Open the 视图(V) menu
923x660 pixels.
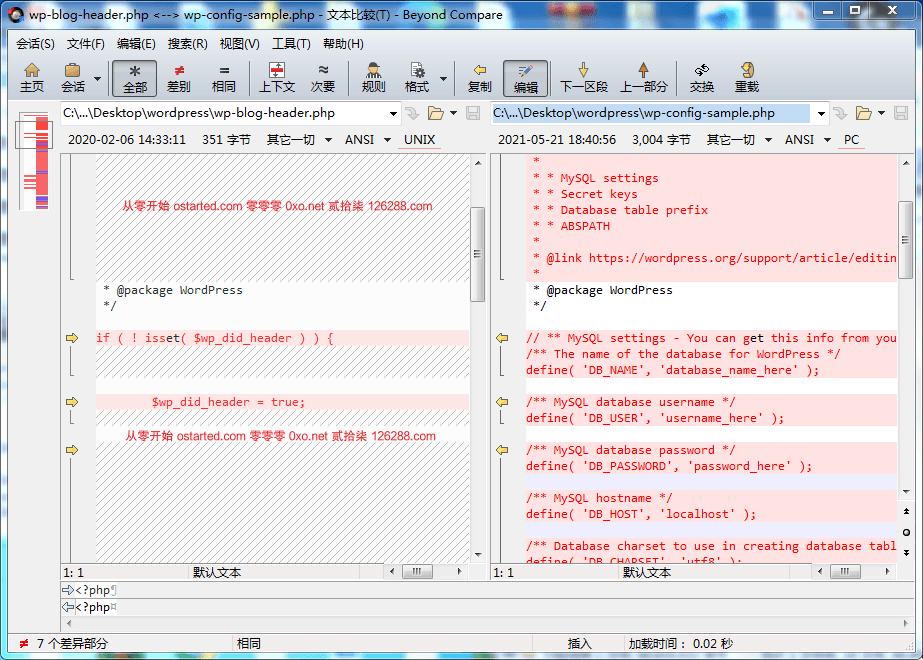coord(240,44)
